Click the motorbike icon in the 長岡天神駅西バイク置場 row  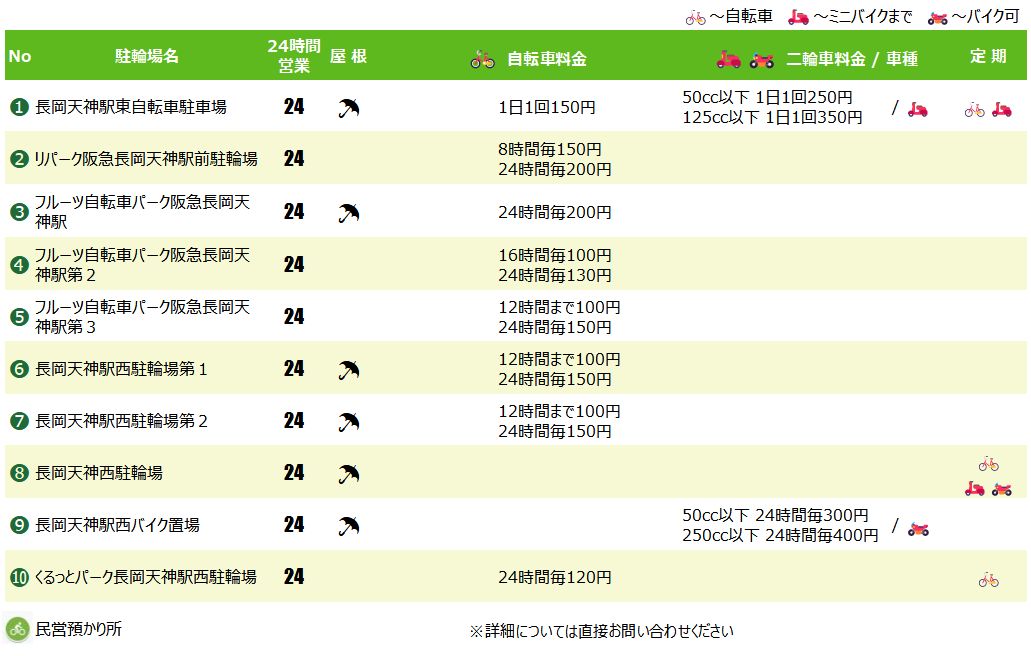[x=918, y=528]
